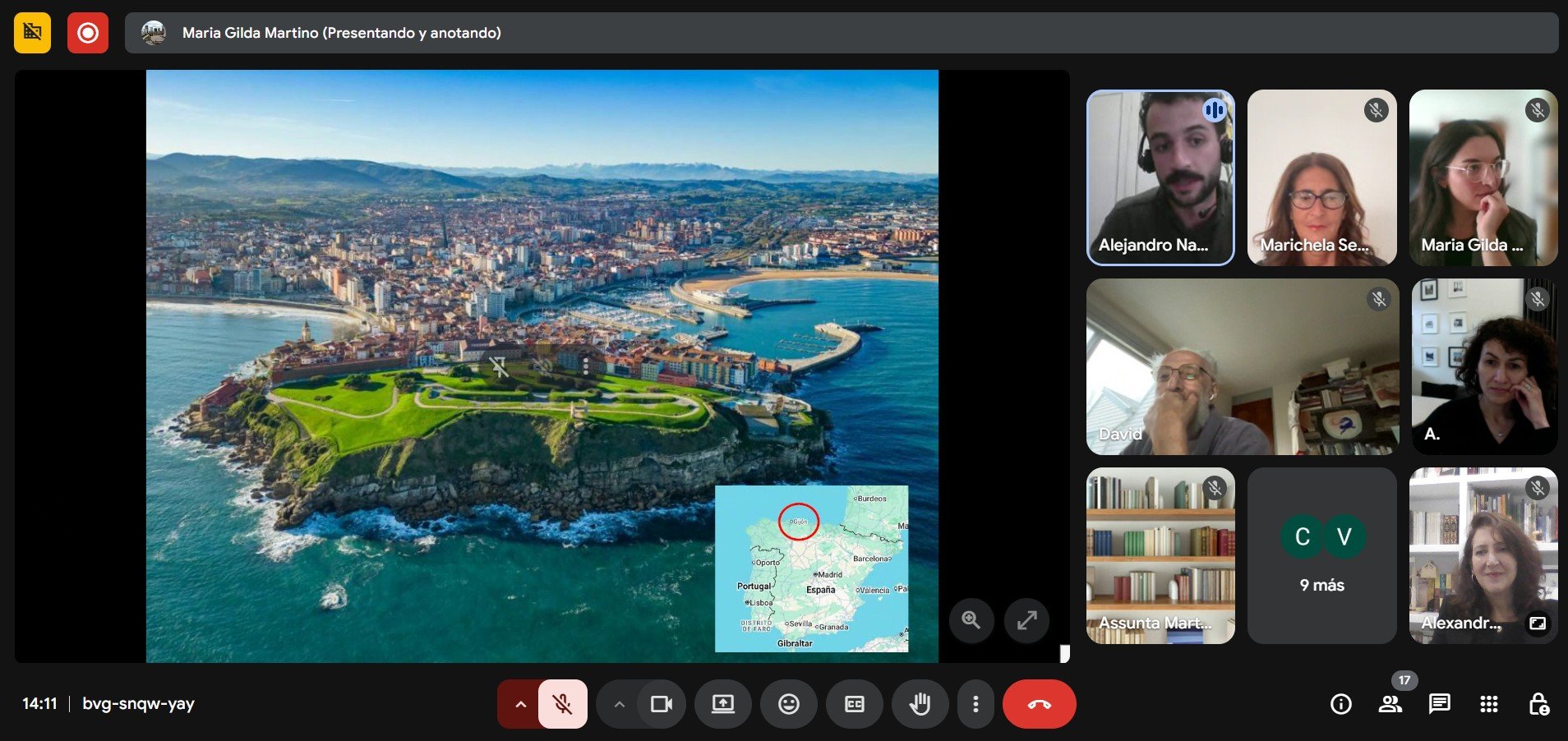
Task: Turn on closed captions
Action: coord(855,704)
